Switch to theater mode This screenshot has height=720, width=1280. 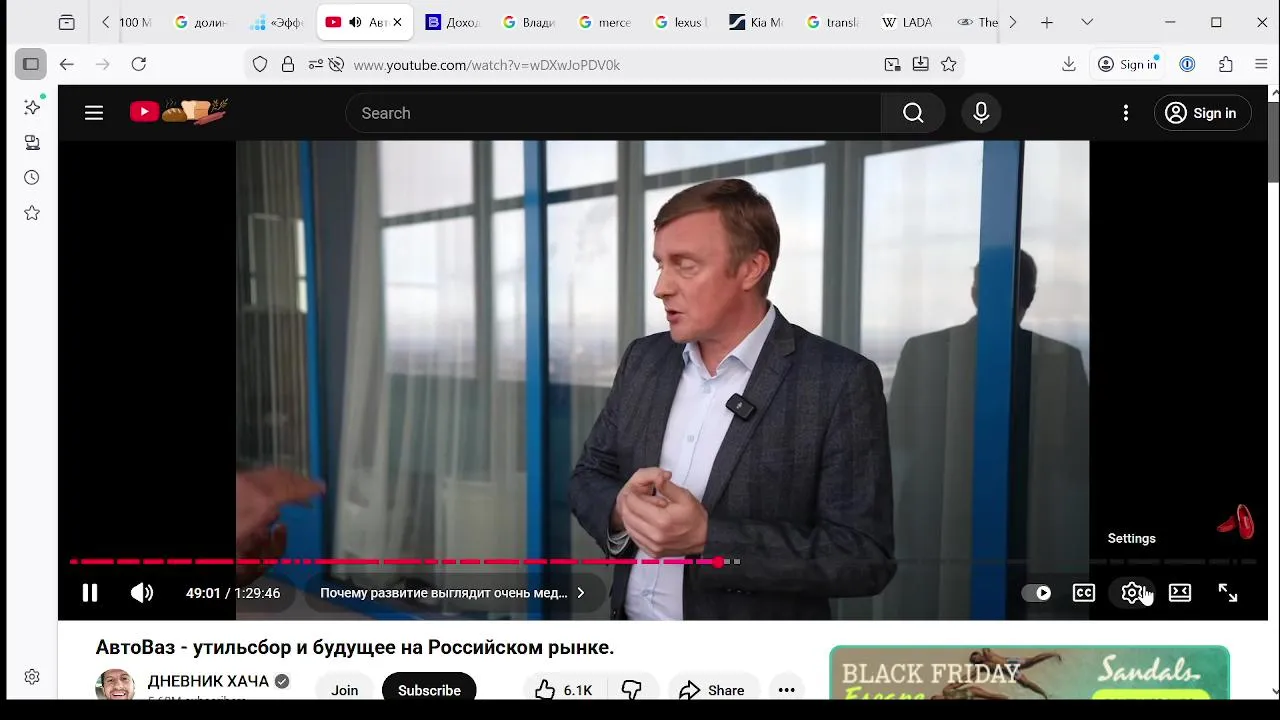(x=1180, y=593)
